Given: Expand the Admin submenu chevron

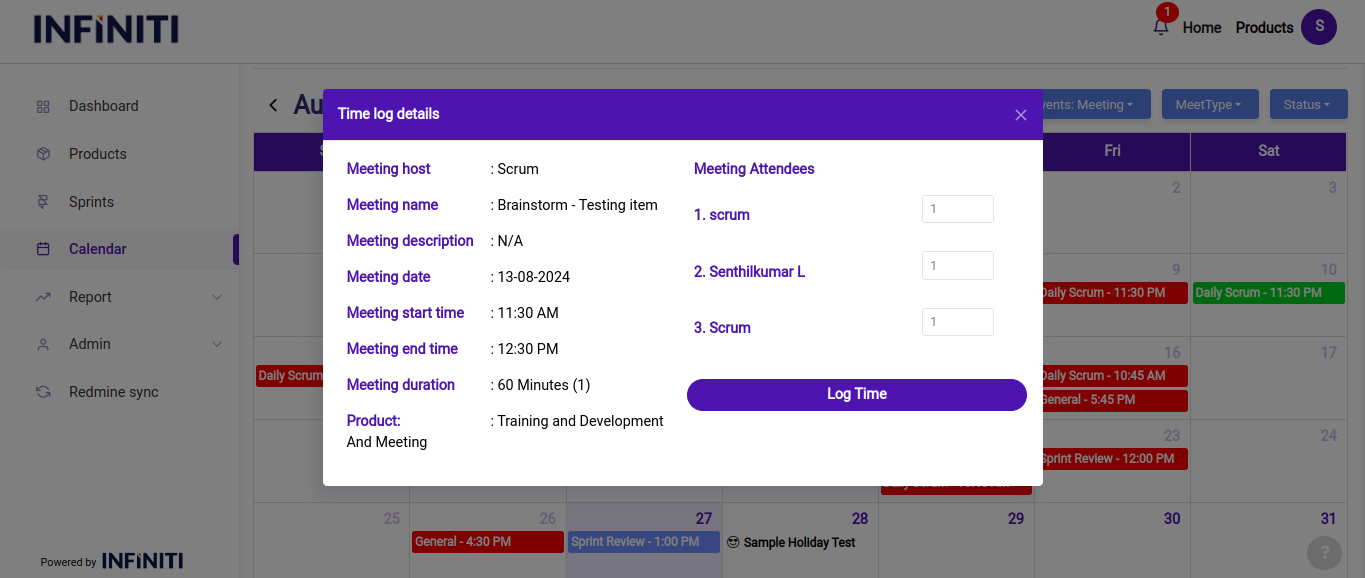Looking at the screenshot, I should tap(217, 344).
